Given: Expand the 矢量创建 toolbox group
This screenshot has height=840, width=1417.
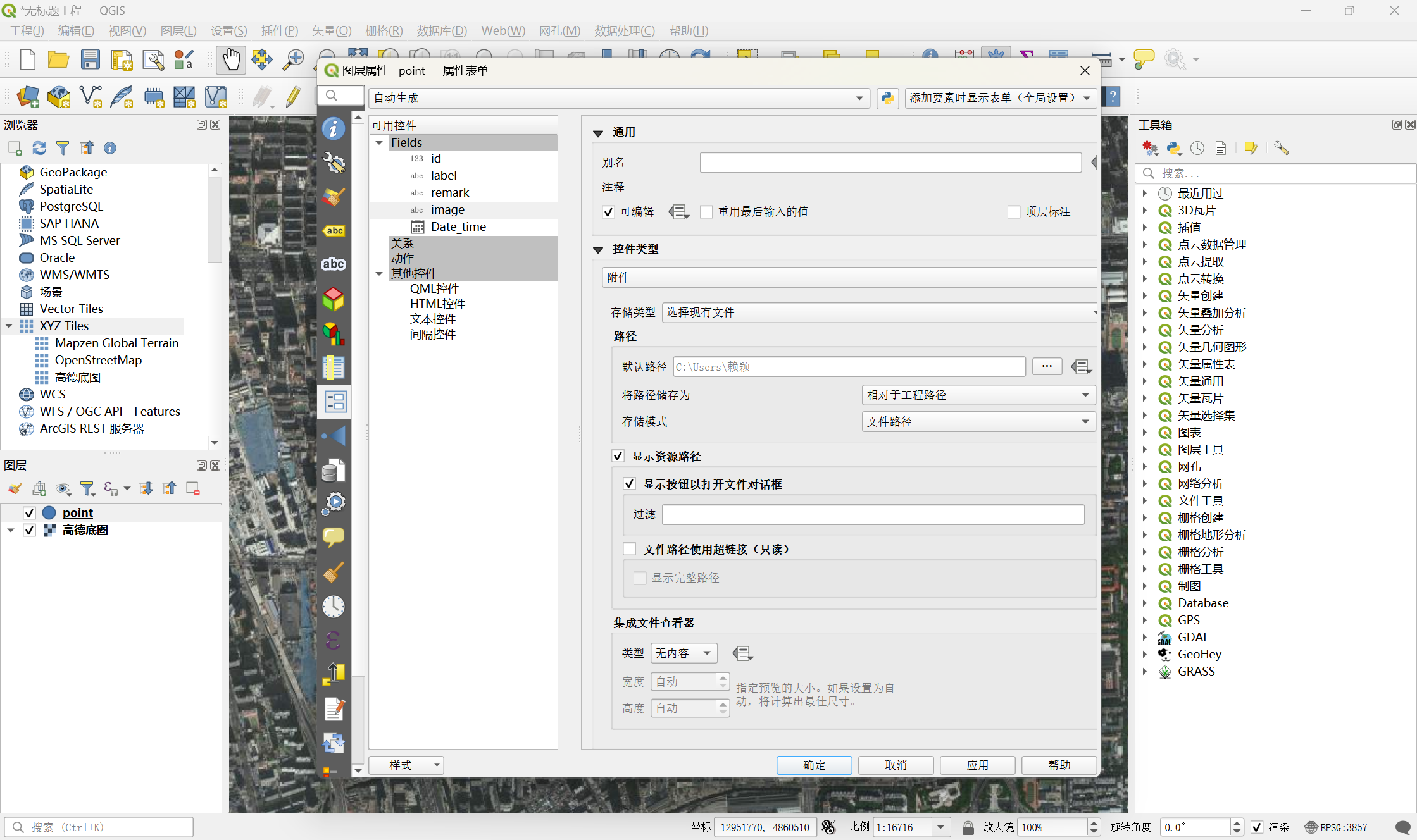Looking at the screenshot, I should pyautogui.click(x=1145, y=296).
